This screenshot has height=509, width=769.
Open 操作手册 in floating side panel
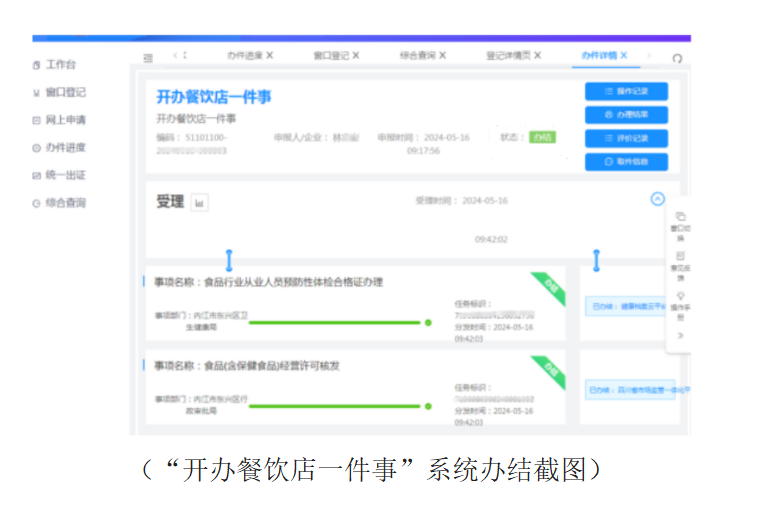[x=680, y=306]
